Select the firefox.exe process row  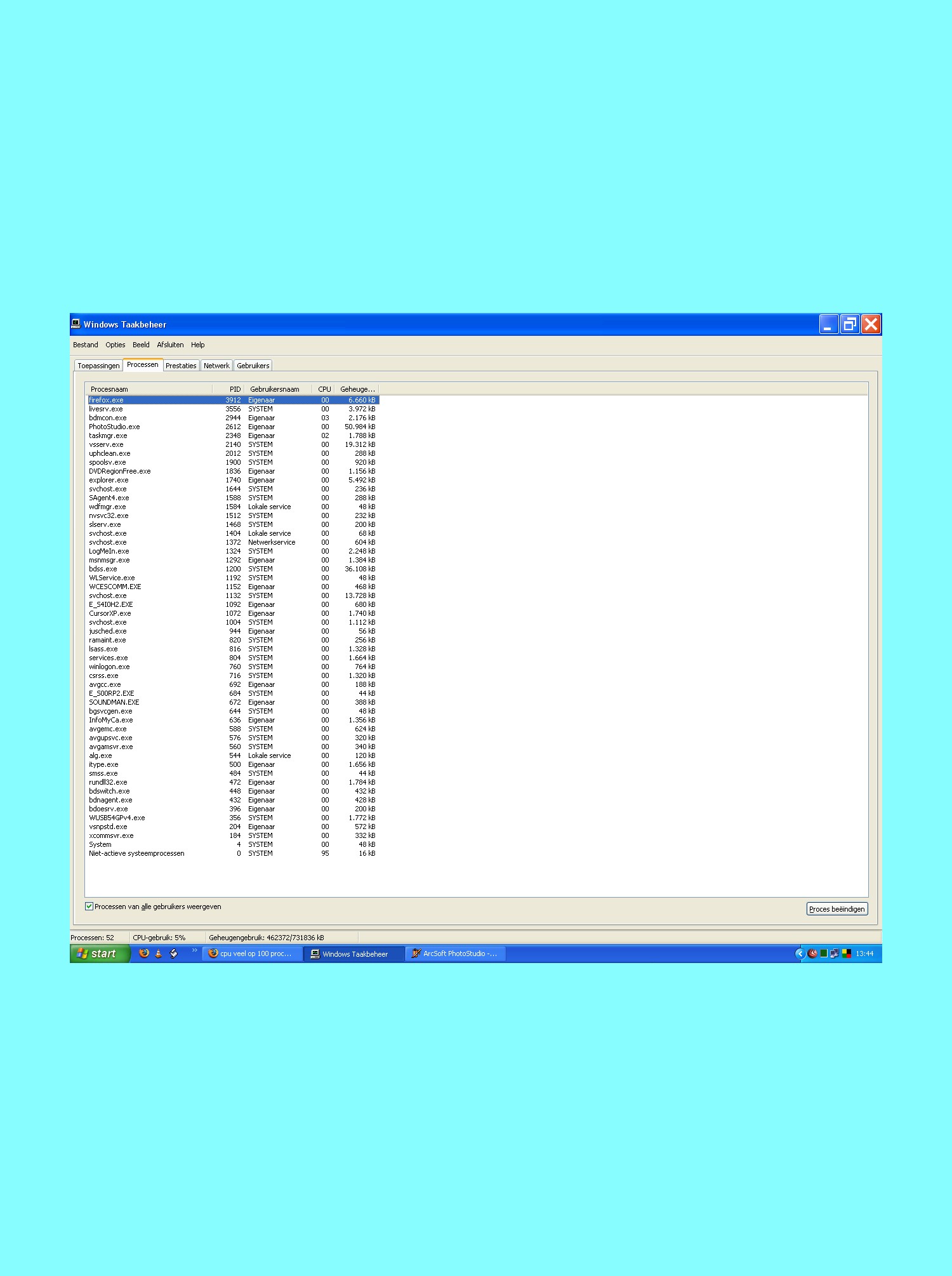pos(233,400)
